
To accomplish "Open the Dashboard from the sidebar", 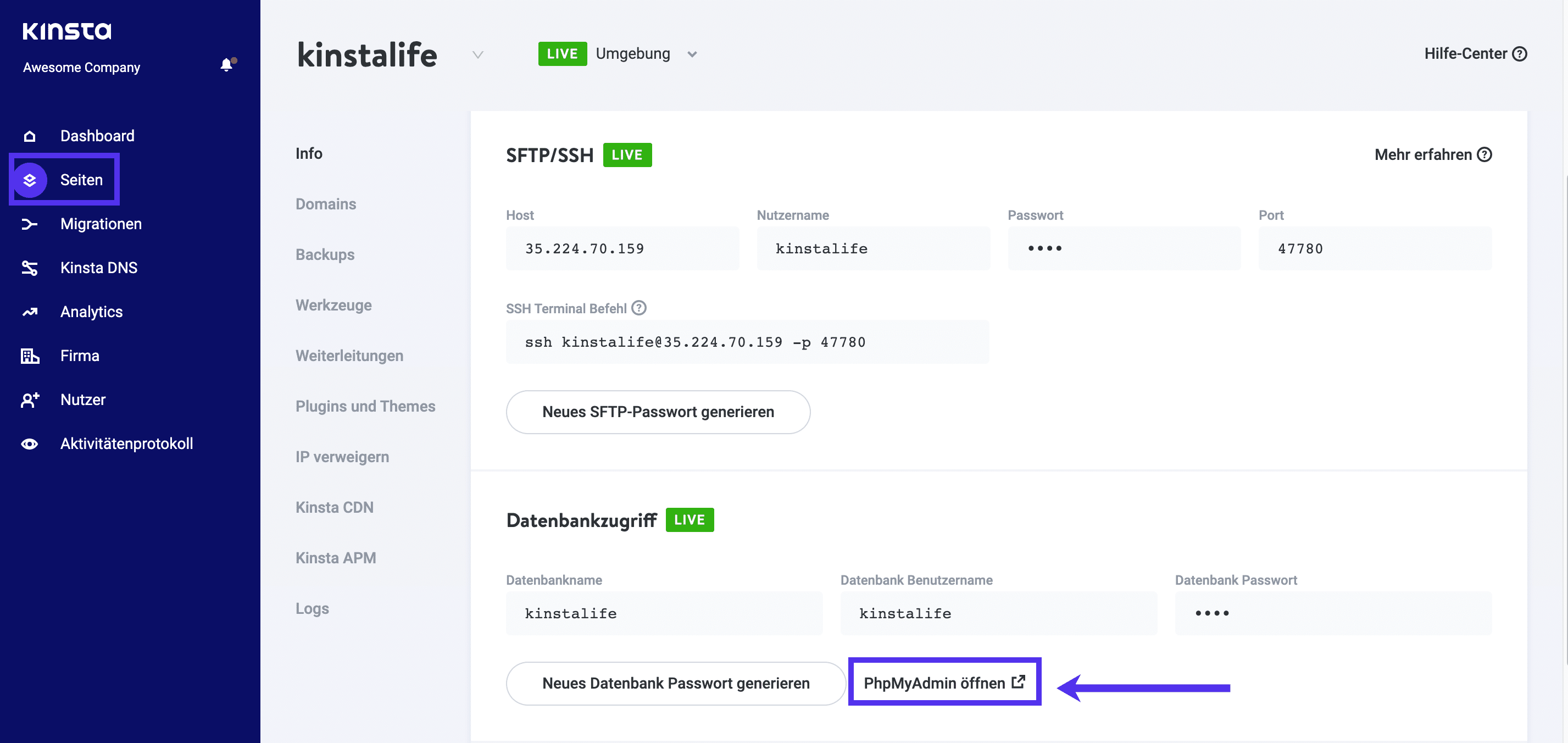I will tap(30, 135).
